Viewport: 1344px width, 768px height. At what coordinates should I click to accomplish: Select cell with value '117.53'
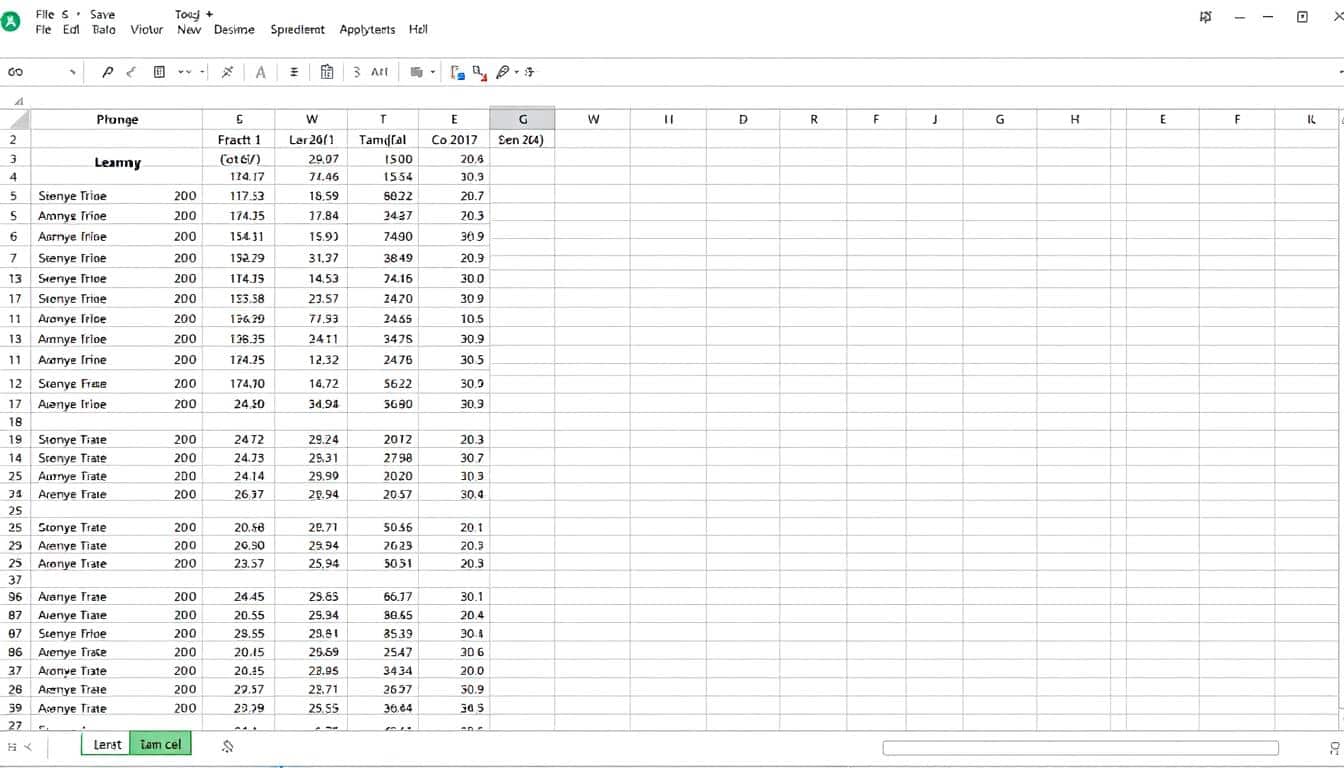pos(239,196)
